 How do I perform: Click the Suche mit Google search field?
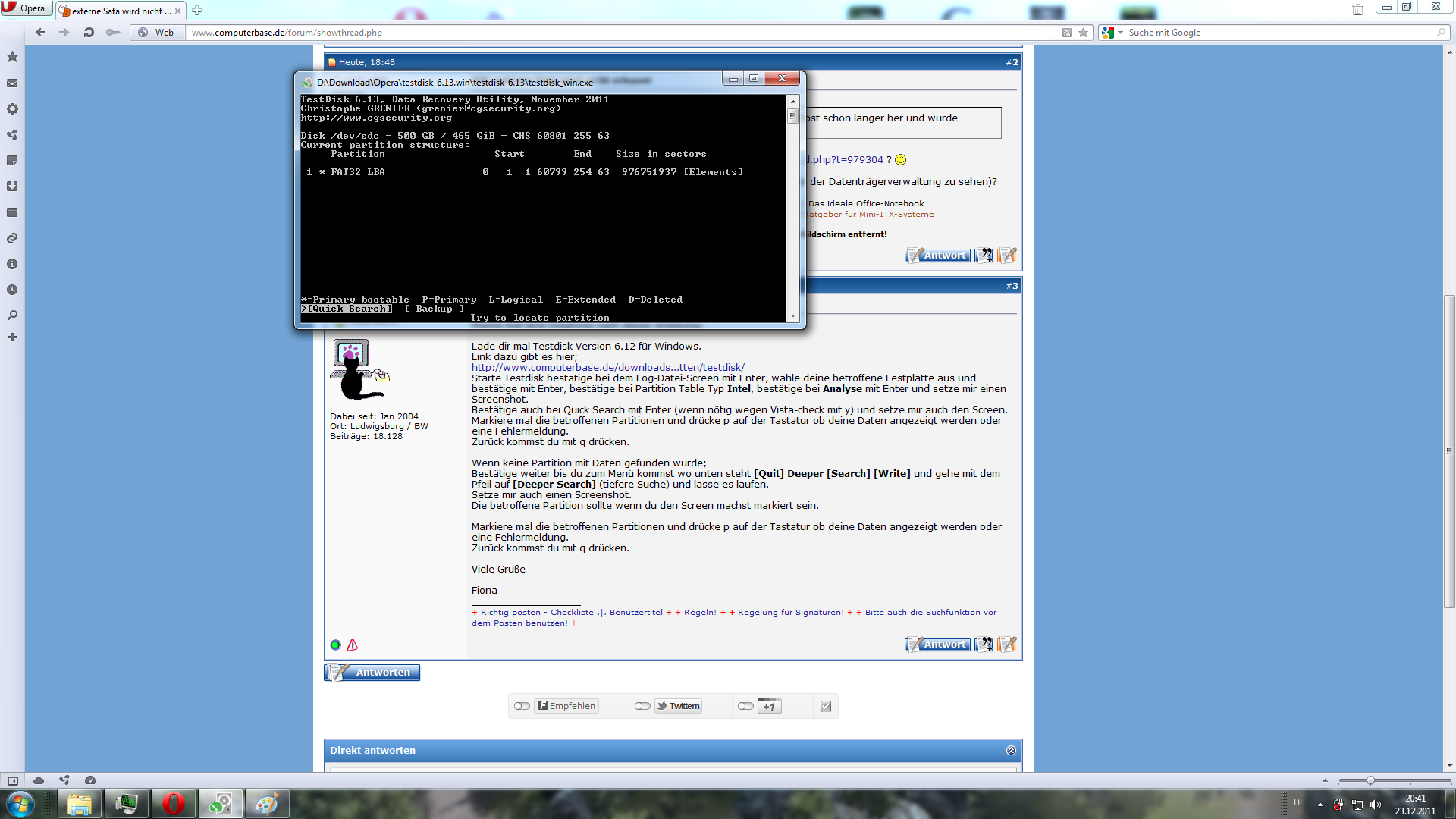pyautogui.click(x=1274, y=33)
